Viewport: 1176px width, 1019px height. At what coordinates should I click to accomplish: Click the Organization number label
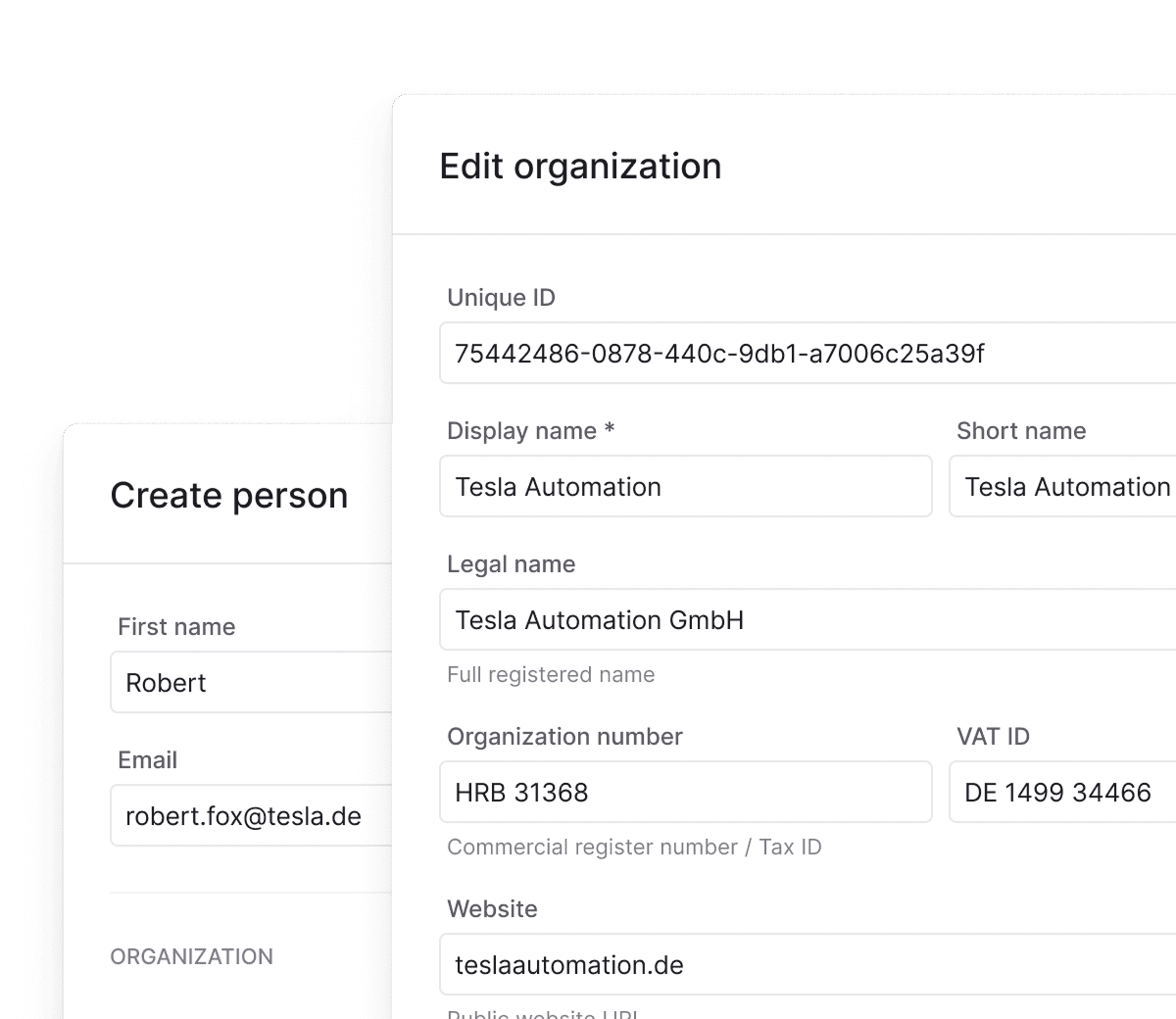coord(564,737)
